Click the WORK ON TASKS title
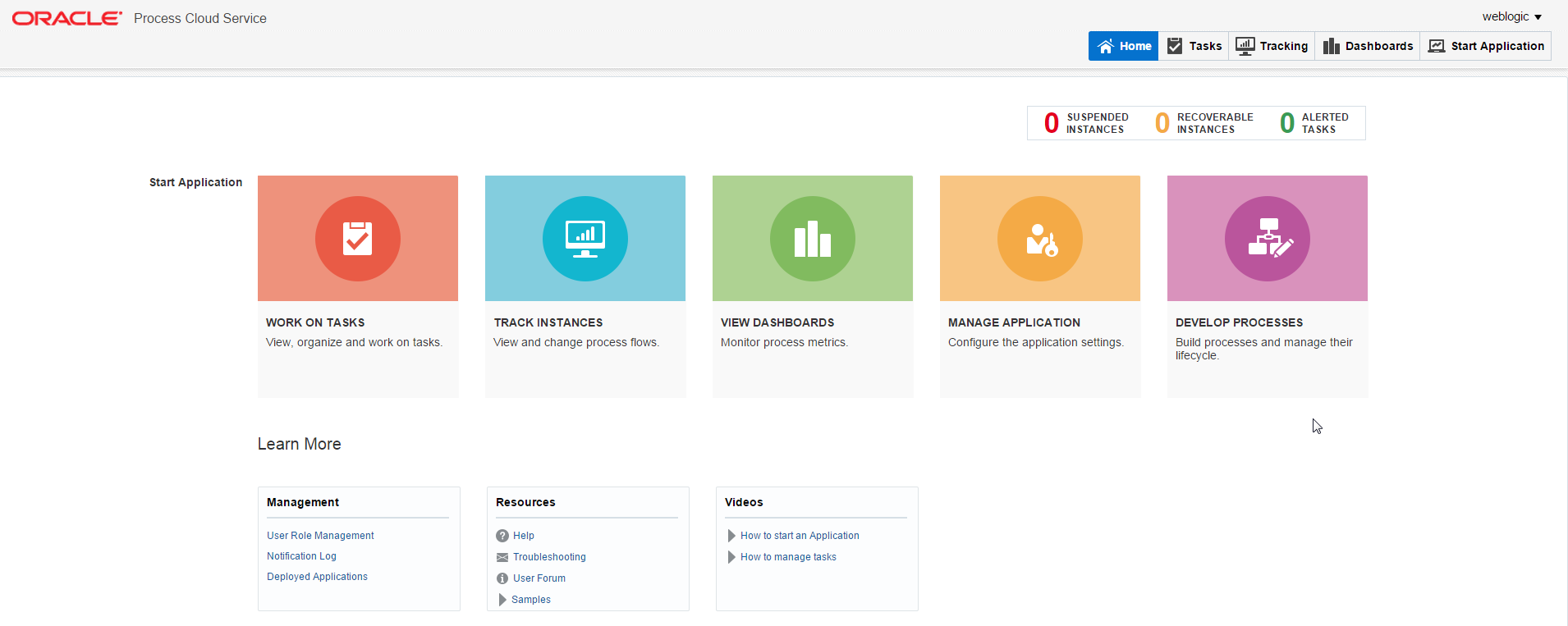The height and width of the screenshot is (626, 1568). (x=315, y=322)
